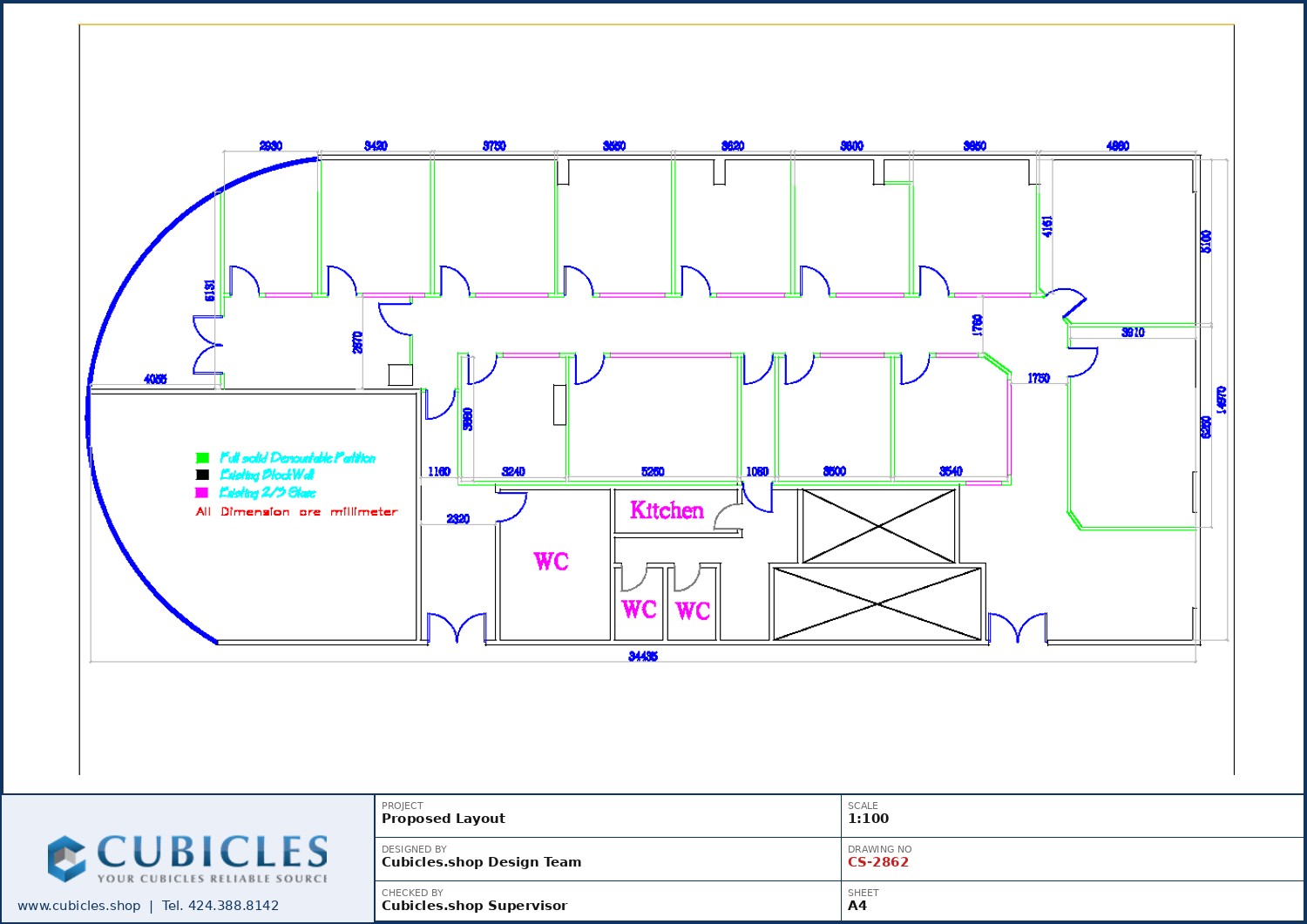Open the www.cubicles.shop website link
The image size is (1307, 924).
pyautogui.click(x=79, y=906)
